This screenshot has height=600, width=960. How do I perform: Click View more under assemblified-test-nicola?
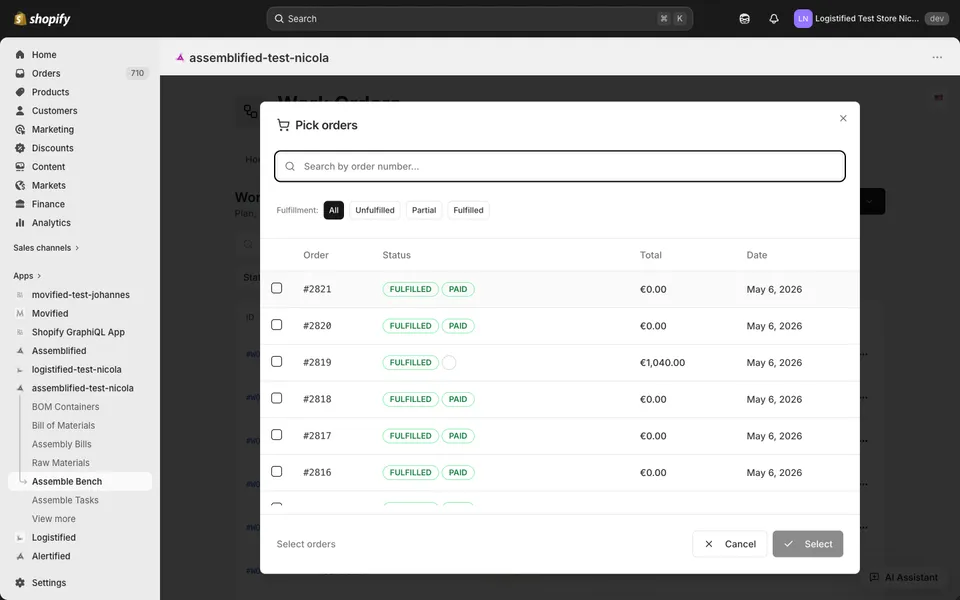click(54, 519)
